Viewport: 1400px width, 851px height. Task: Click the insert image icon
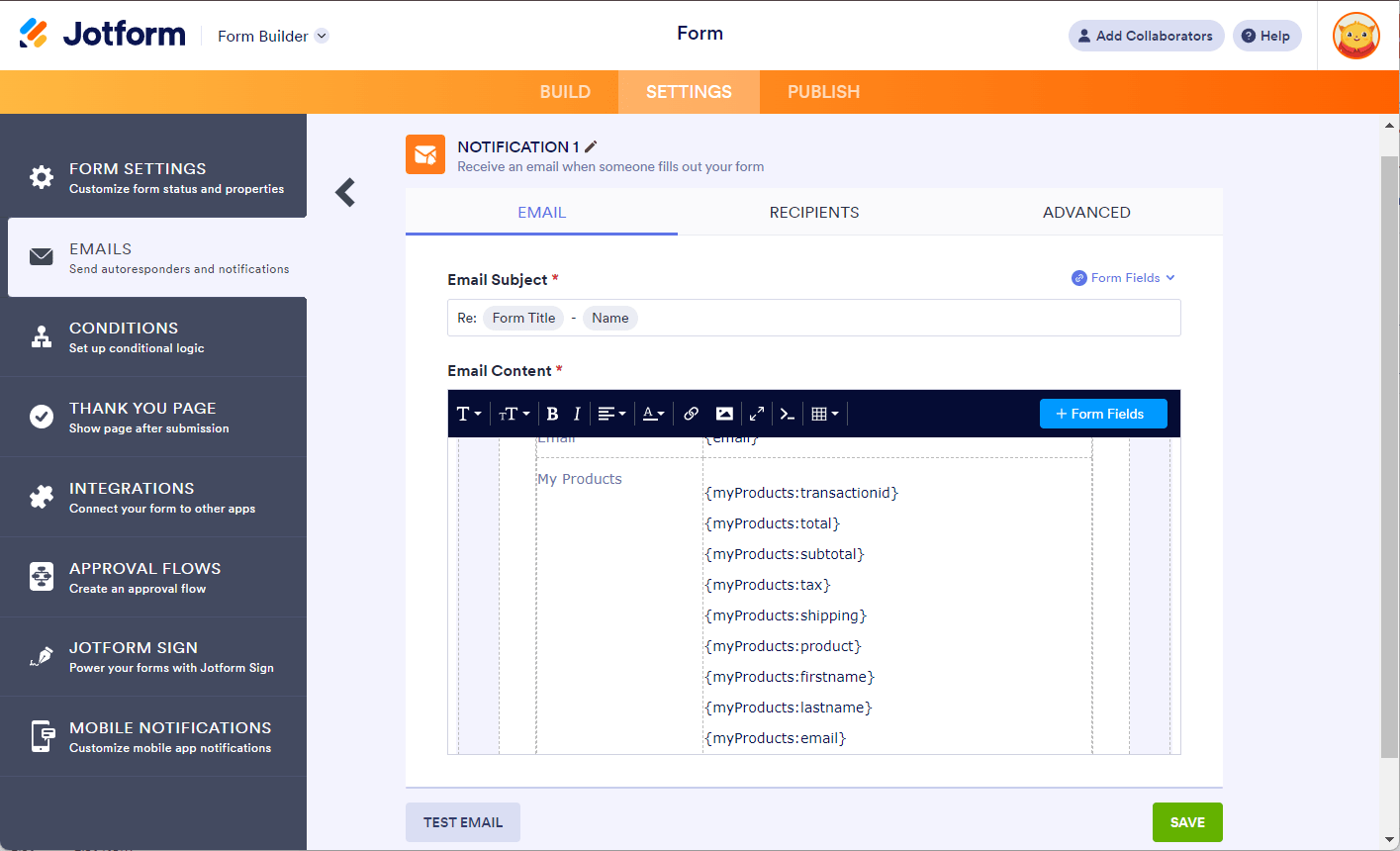pos(724,414)
